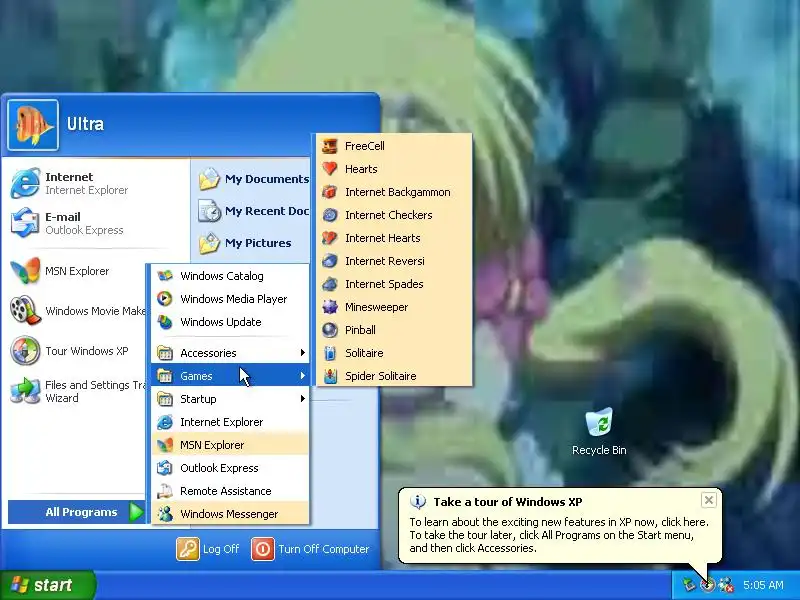Screen dimensions: 800x600
Task: Click the Windows Update icon
Action: (x=165, y=322)
